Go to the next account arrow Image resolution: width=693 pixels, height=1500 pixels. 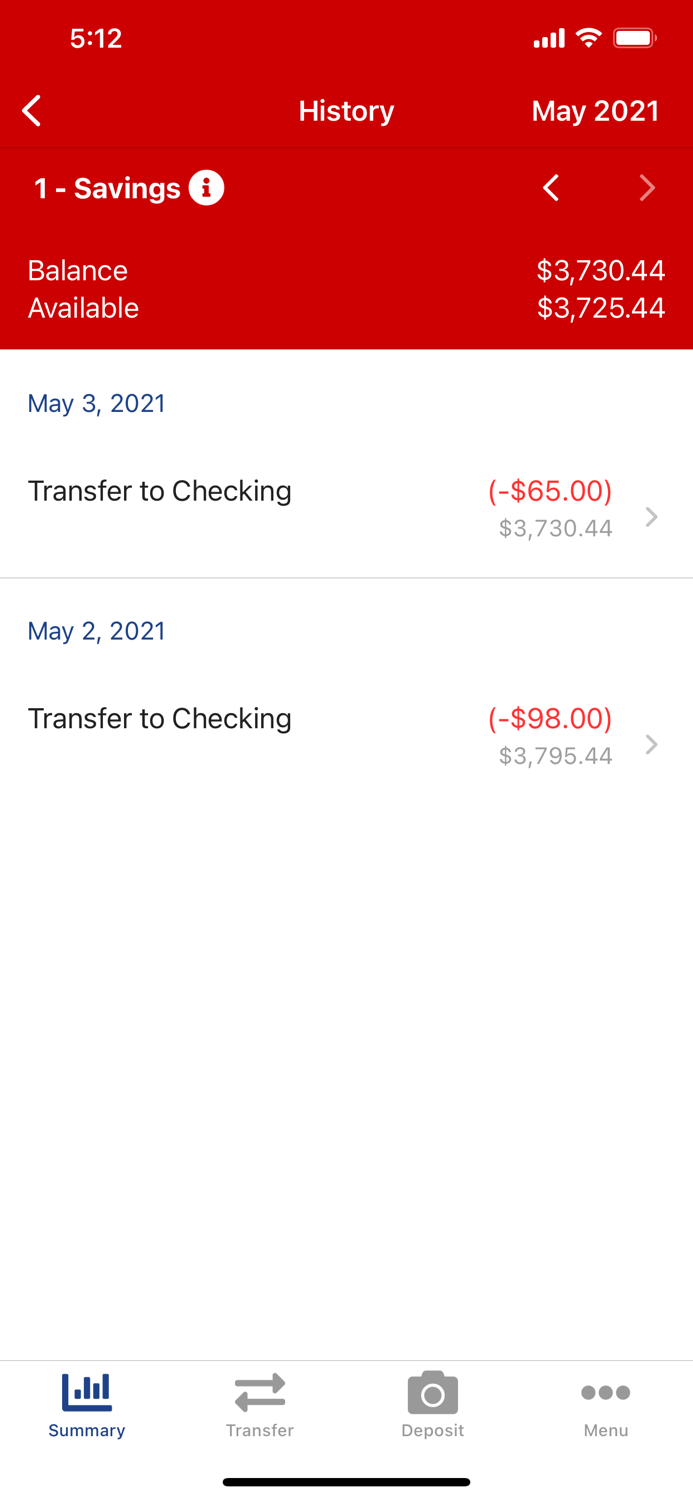point(647,188)
